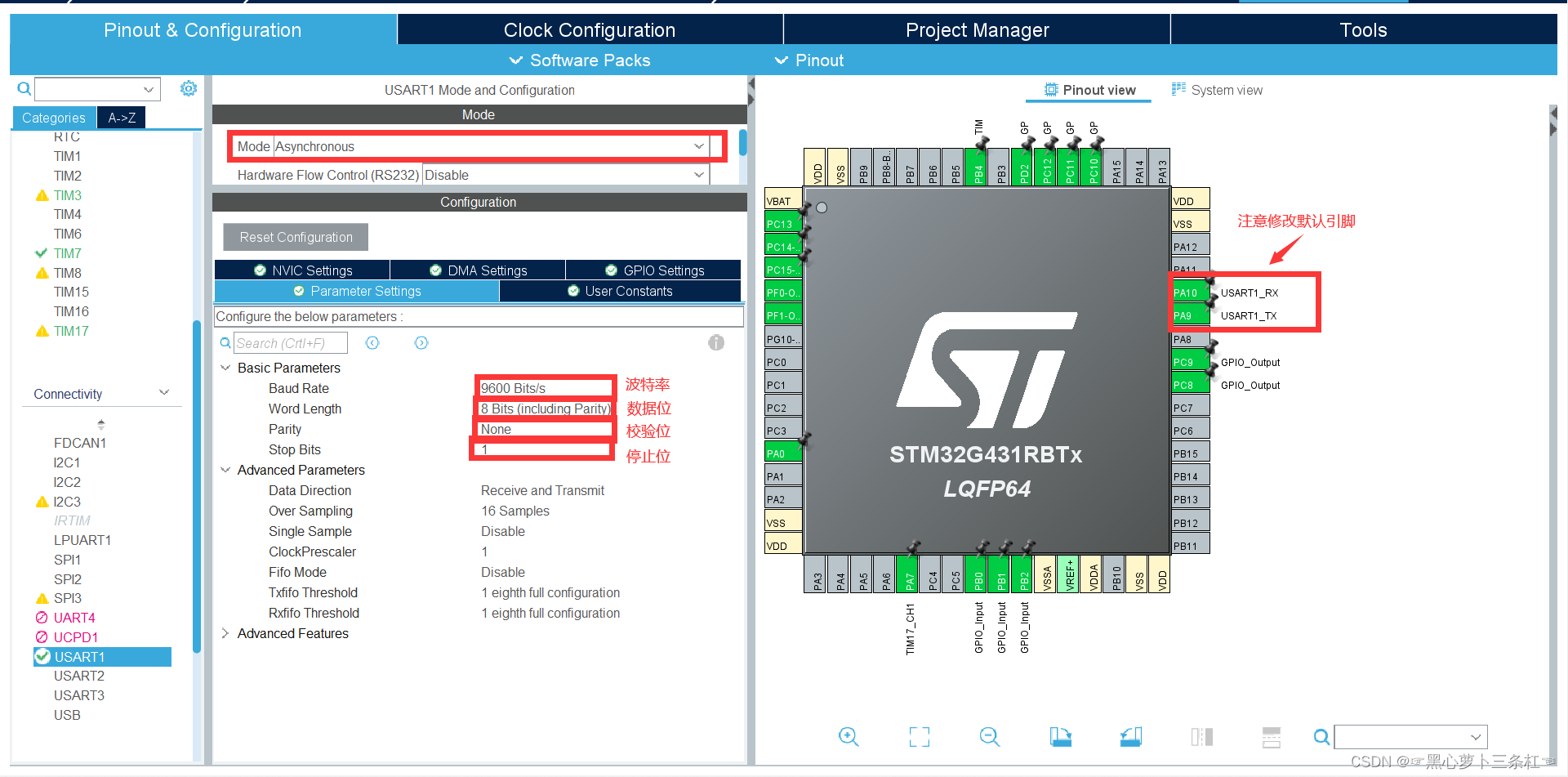Screen dimensions: 1568x777
Task: Click the zoom in icon under pinout view
Action: (x=849, y=737)
